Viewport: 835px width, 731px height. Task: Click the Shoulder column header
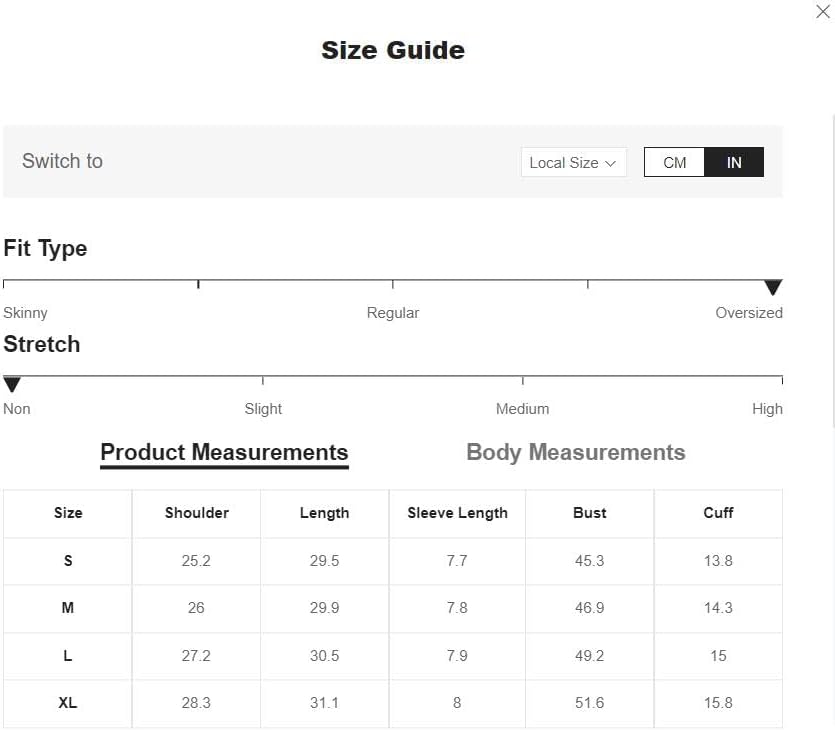click(197, 513)
